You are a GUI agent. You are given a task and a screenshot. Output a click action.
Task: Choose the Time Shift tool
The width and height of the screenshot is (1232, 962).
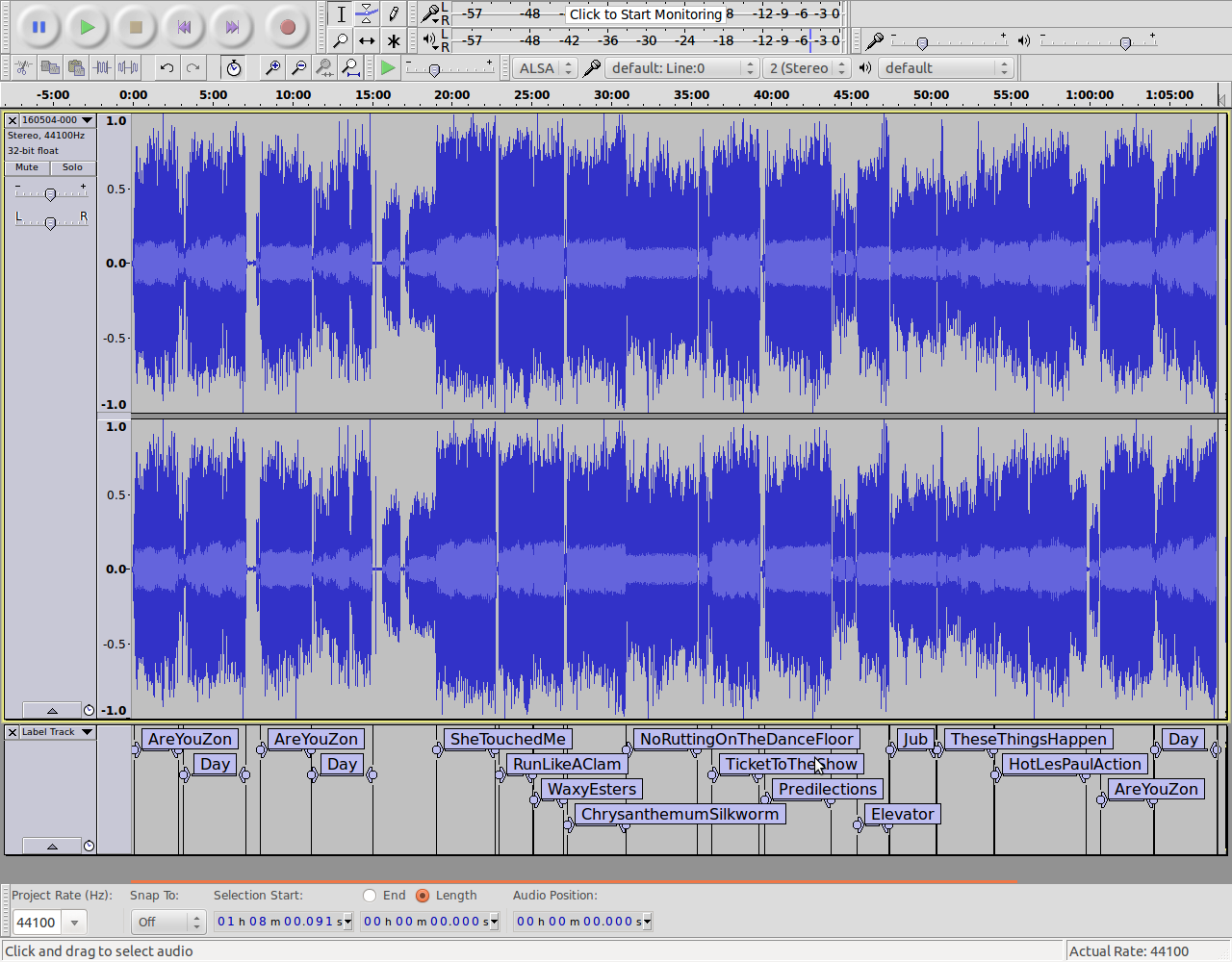pos(367,40)
